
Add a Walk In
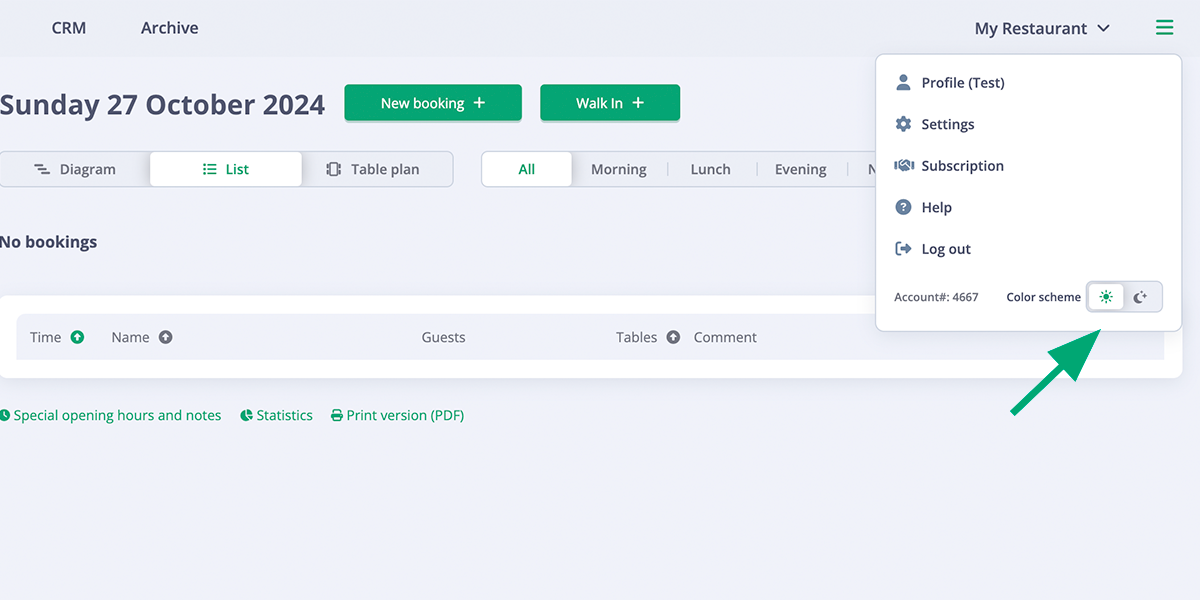(x=609, y=103)
